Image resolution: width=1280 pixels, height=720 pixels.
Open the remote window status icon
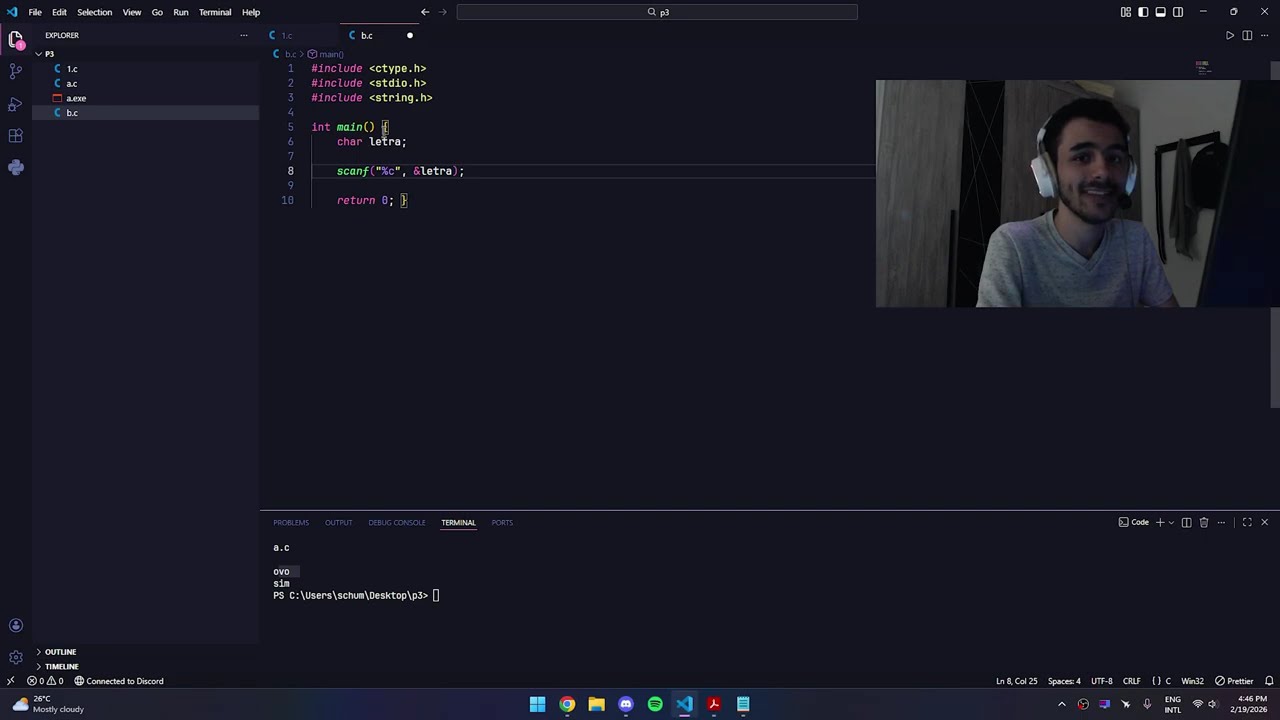(10, 681)
